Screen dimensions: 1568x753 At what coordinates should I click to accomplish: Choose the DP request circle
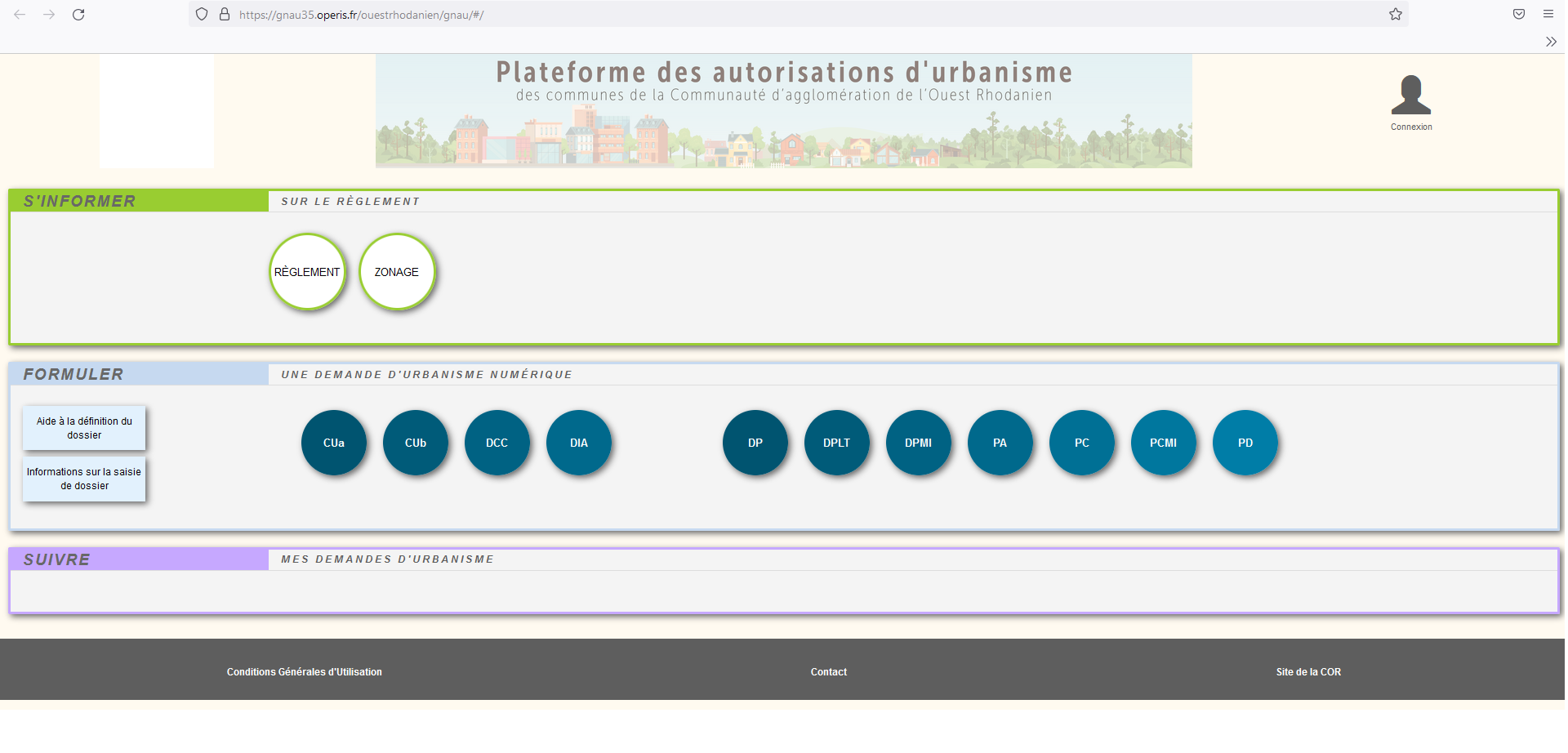755,443
